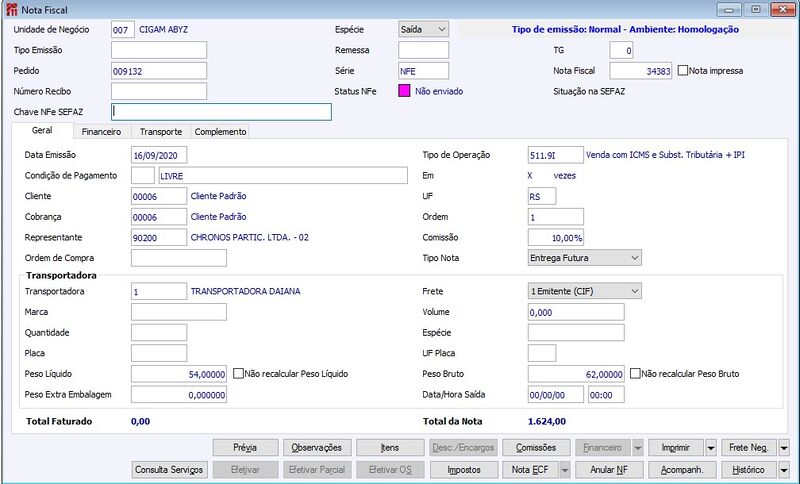Open the arrow menu next to Nota ECF
This screenshot has height=484, width=800.
pyautogui.click(x=564, y=470)
